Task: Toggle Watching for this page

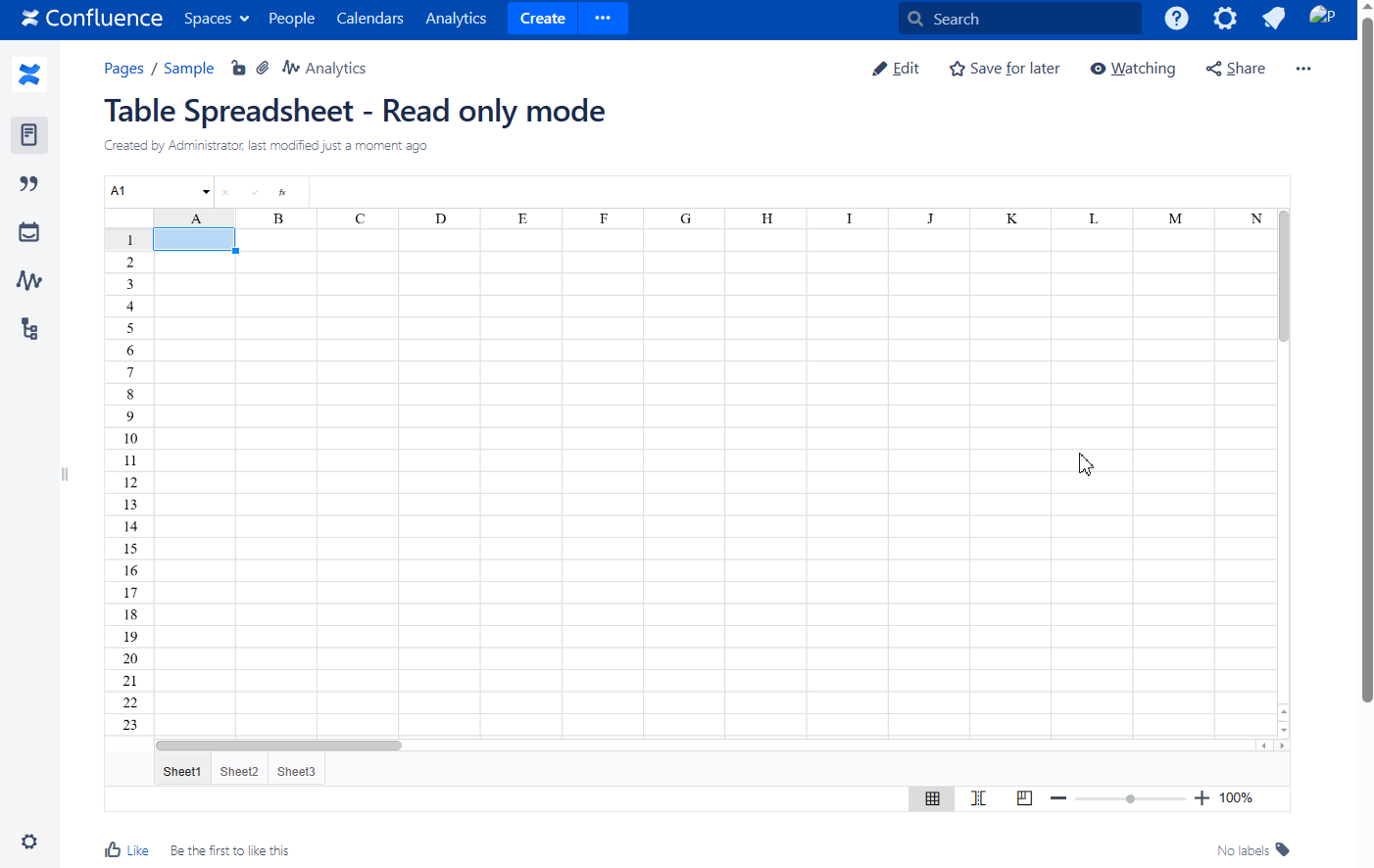Action: [1132, 69]
